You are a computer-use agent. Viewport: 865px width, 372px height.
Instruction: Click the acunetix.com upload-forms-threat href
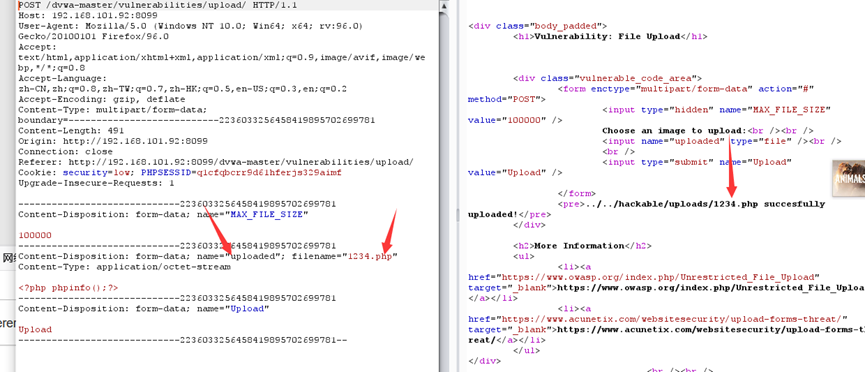point(658,320)
